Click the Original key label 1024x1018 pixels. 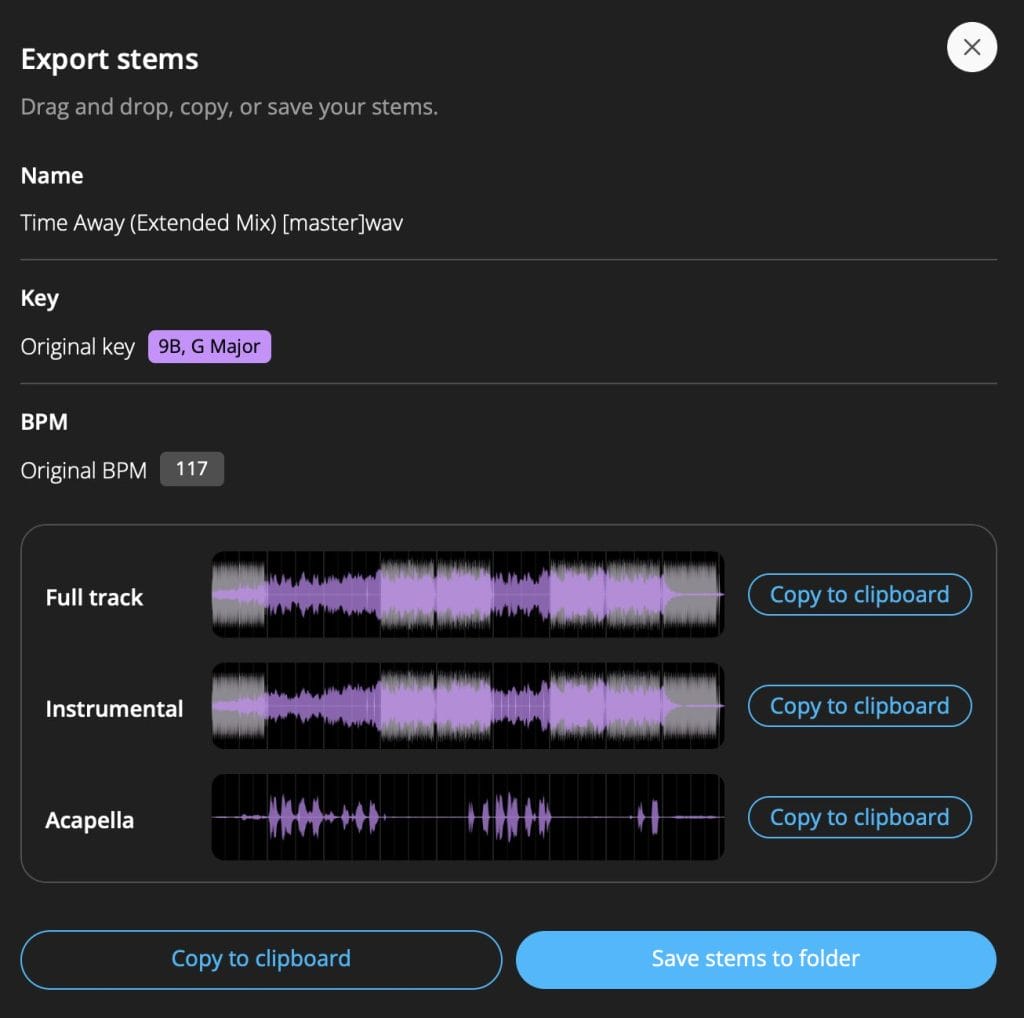pyautogui.click(x=77, y=347)
